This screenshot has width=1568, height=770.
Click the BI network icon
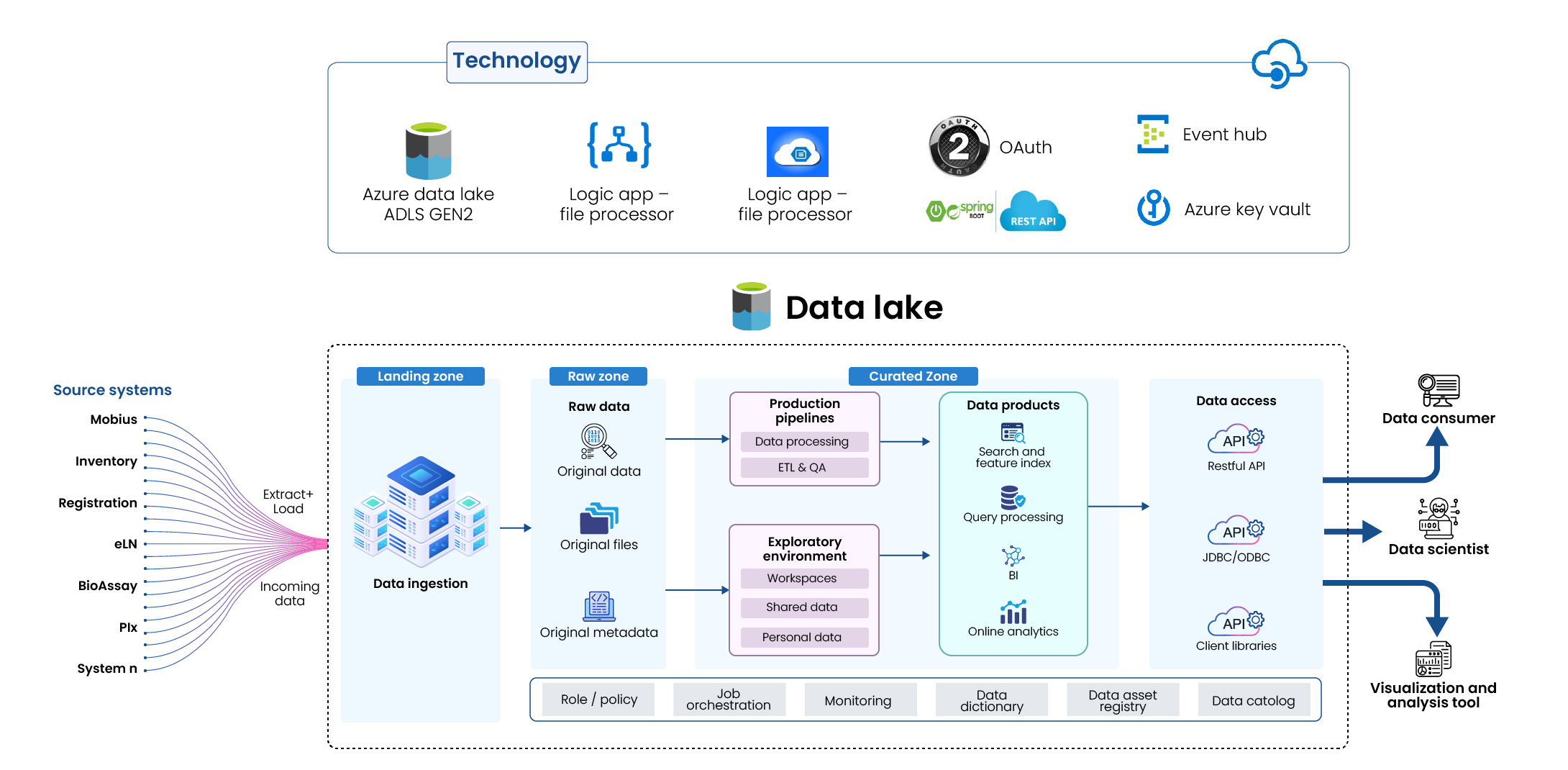point(1013,556)
